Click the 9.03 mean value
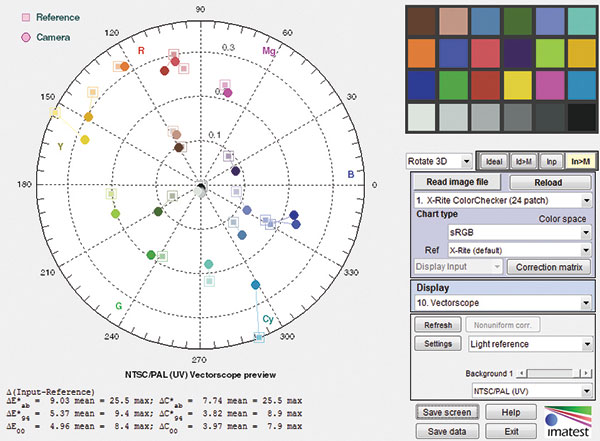The image size is (600, 441). tap(59, 401)
